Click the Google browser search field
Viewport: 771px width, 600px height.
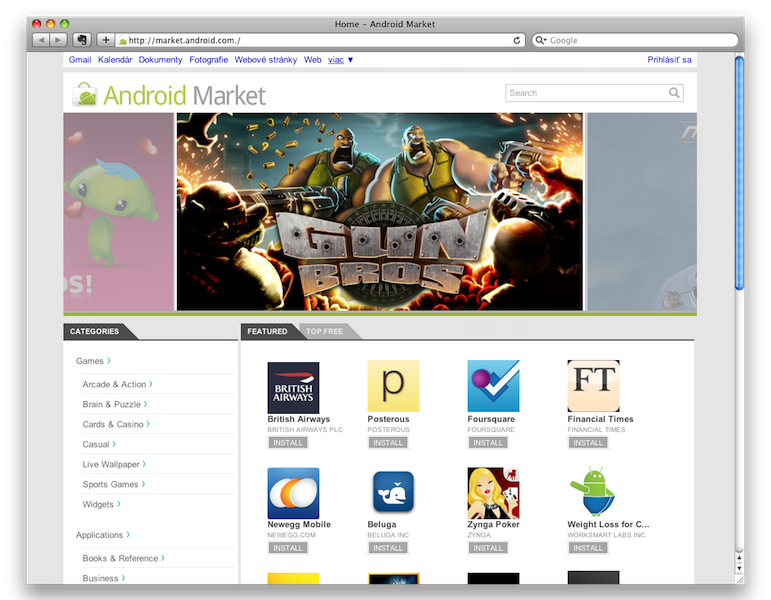pos(635,40)
